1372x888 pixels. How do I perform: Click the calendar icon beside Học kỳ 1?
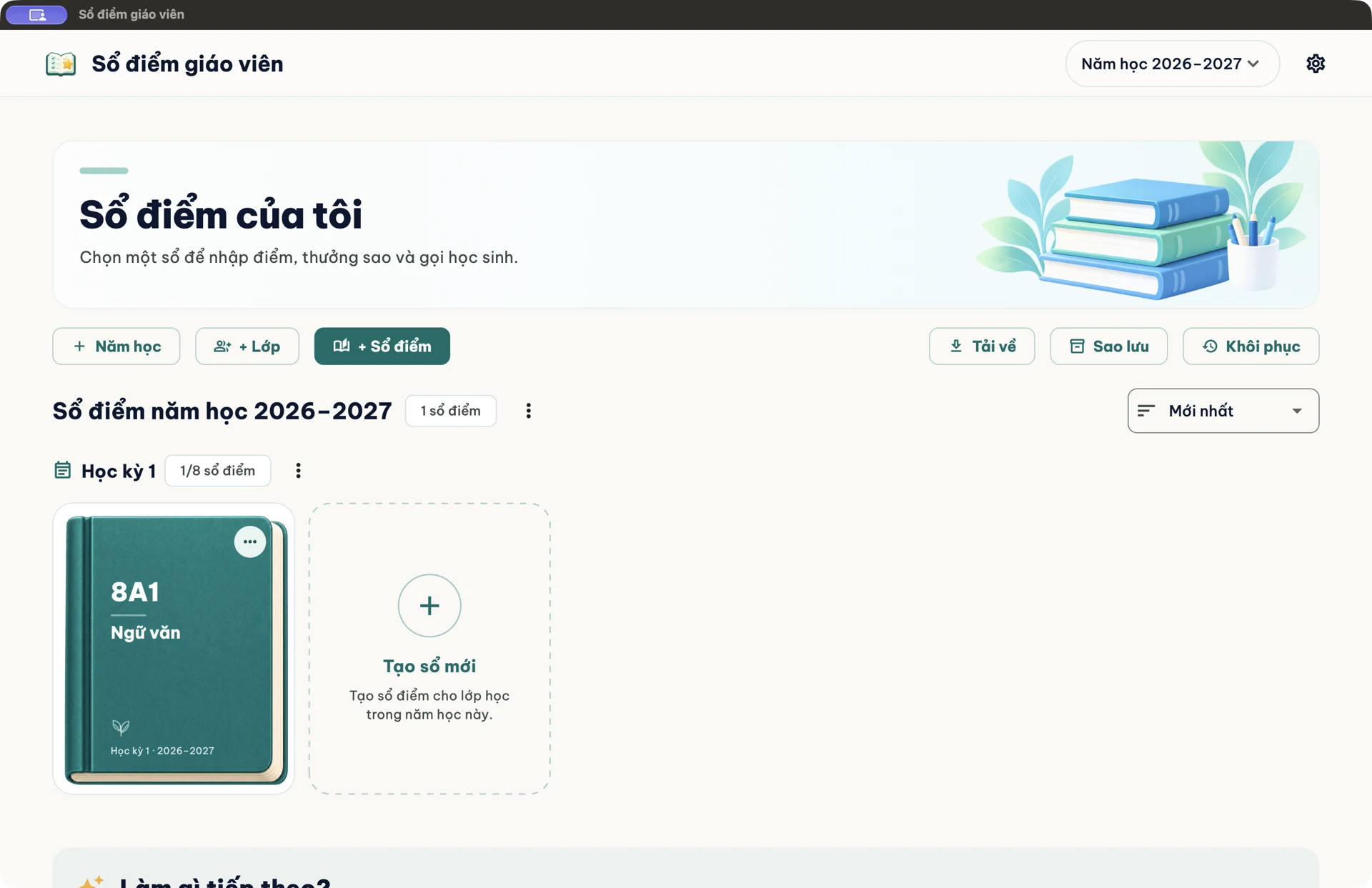pyautogui.click(x=63, y=470)
